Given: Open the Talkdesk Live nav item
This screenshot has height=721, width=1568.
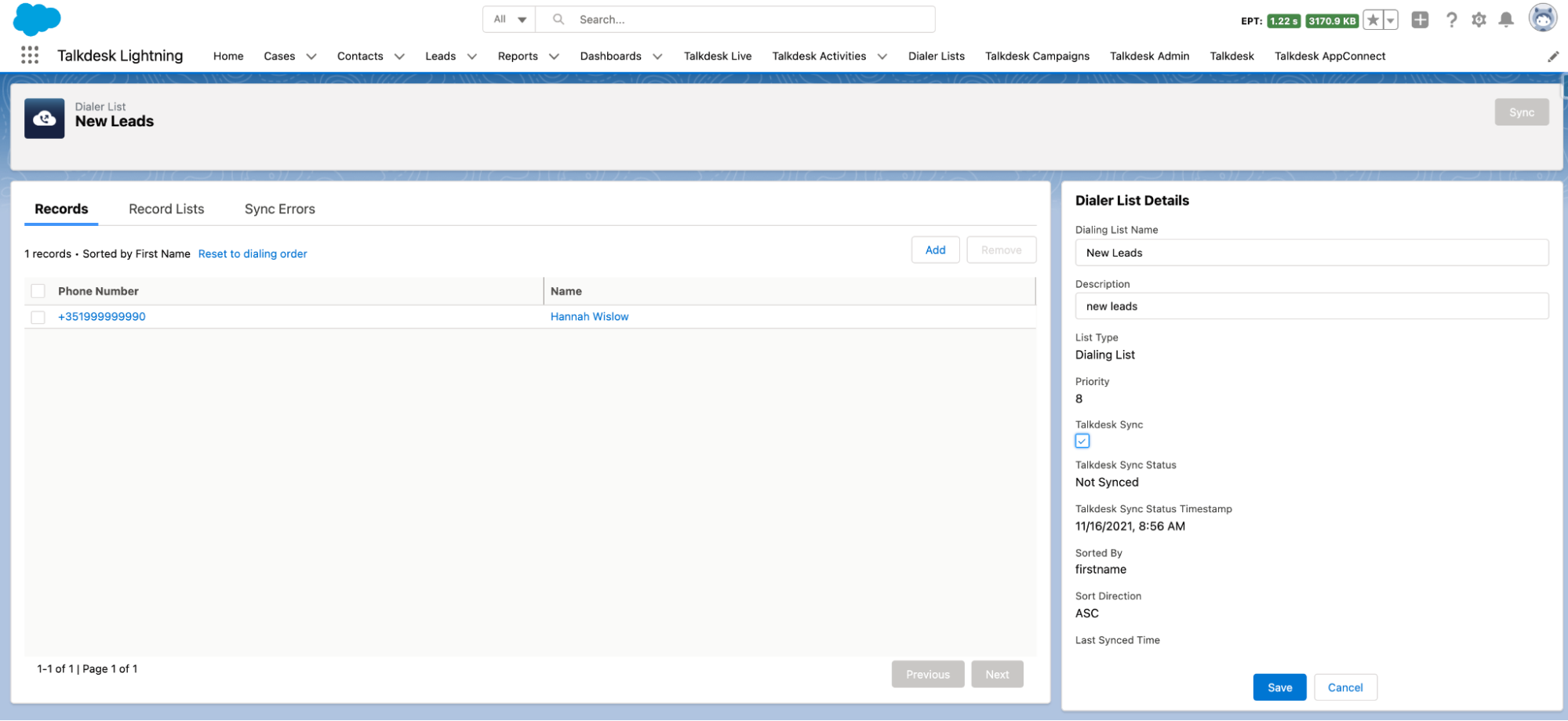Looking at the screenshot, I should point(718,56).
